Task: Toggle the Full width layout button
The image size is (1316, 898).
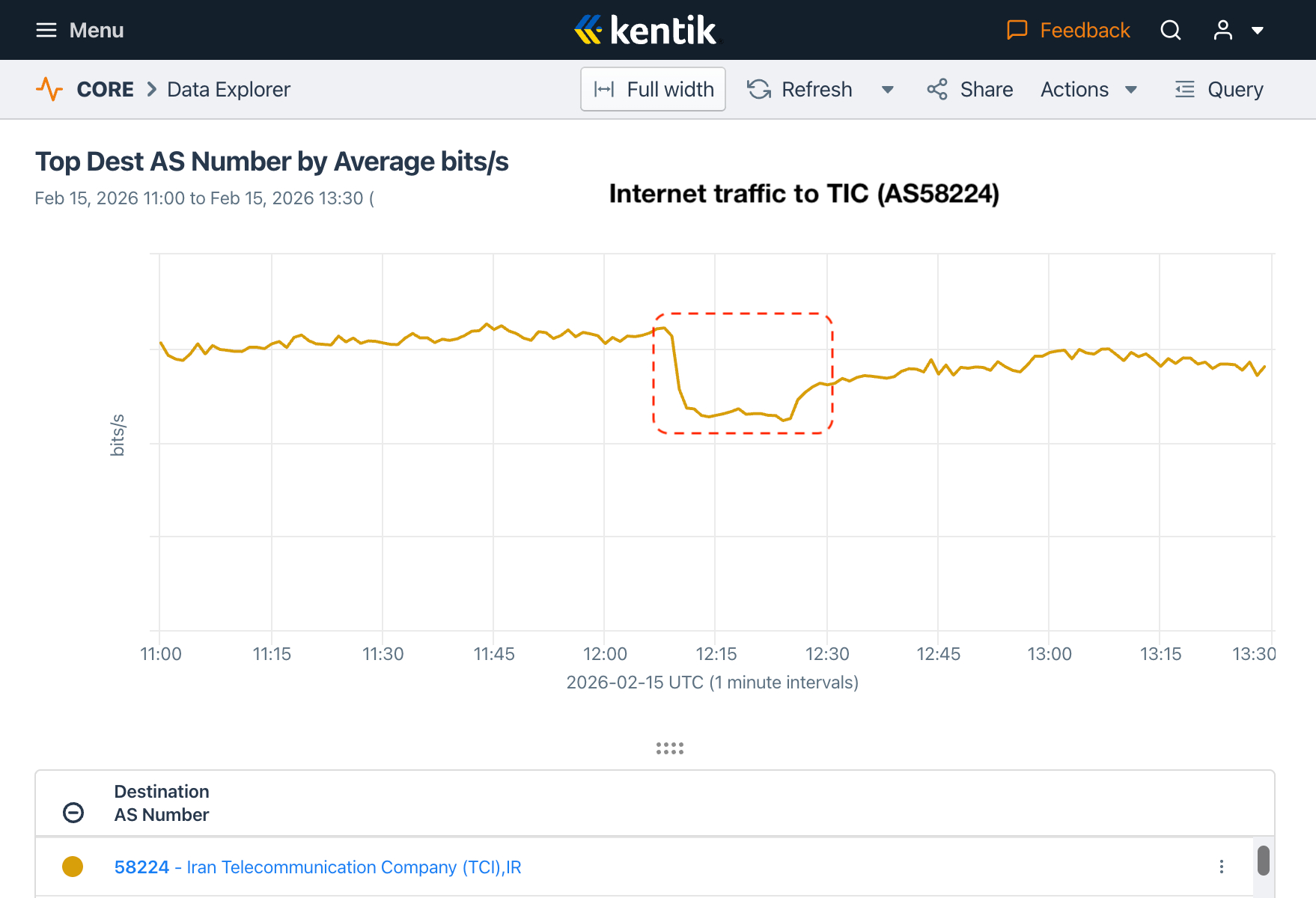Action: pyautogui.click(x=653, y=89)
